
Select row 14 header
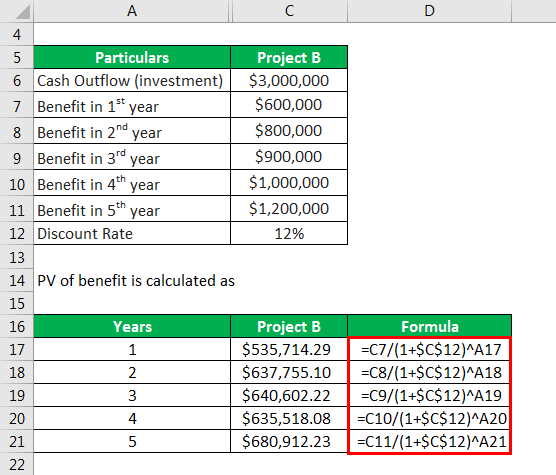click(x=17, y=280)
